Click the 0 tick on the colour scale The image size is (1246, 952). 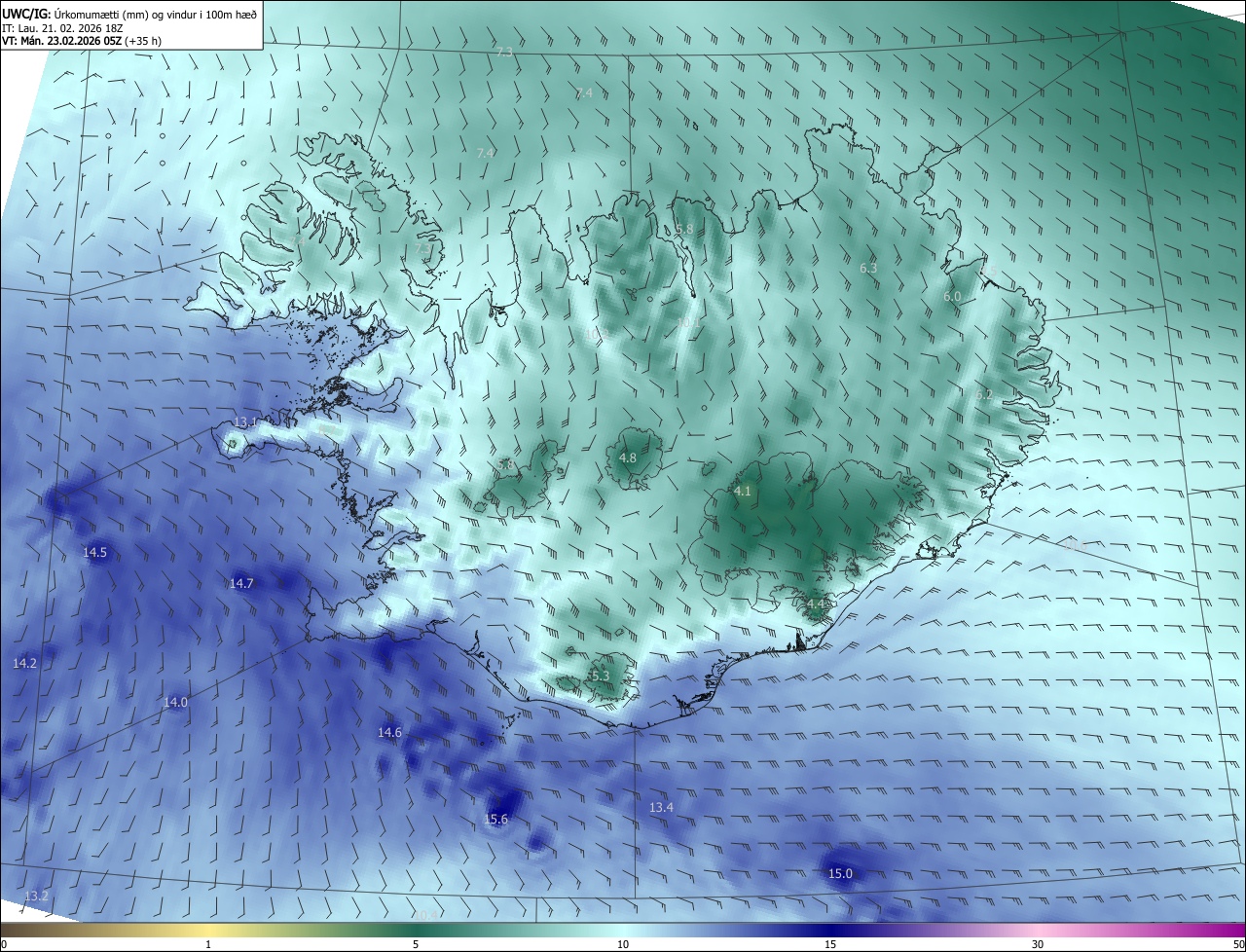(x=4, y=944)
